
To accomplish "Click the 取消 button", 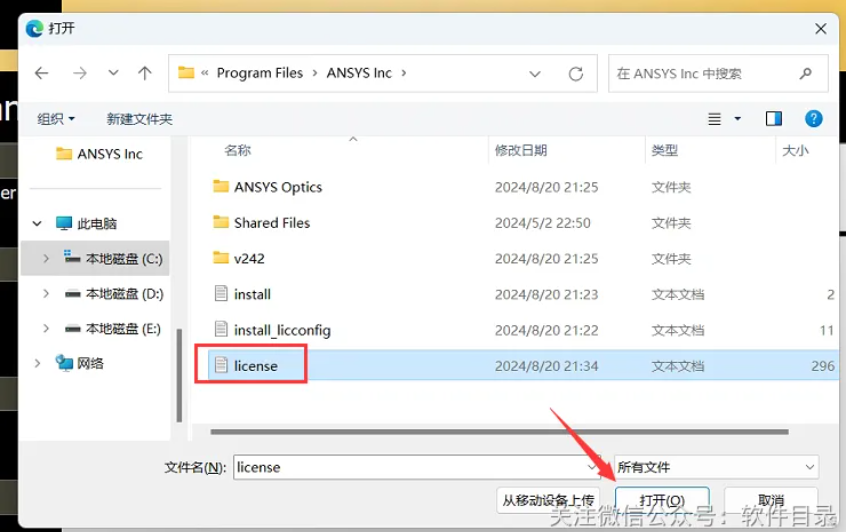I will coord(771,500).
